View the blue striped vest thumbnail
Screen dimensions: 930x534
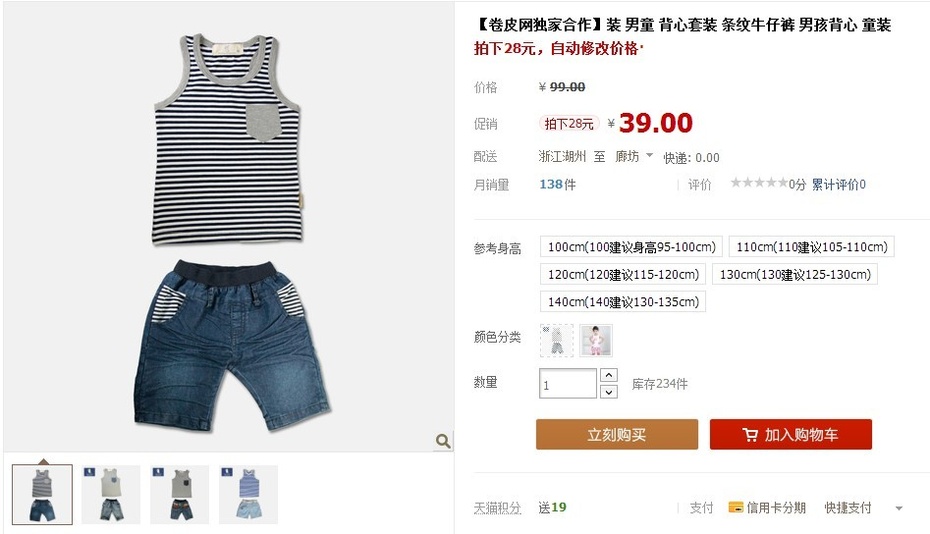(249, 494)
